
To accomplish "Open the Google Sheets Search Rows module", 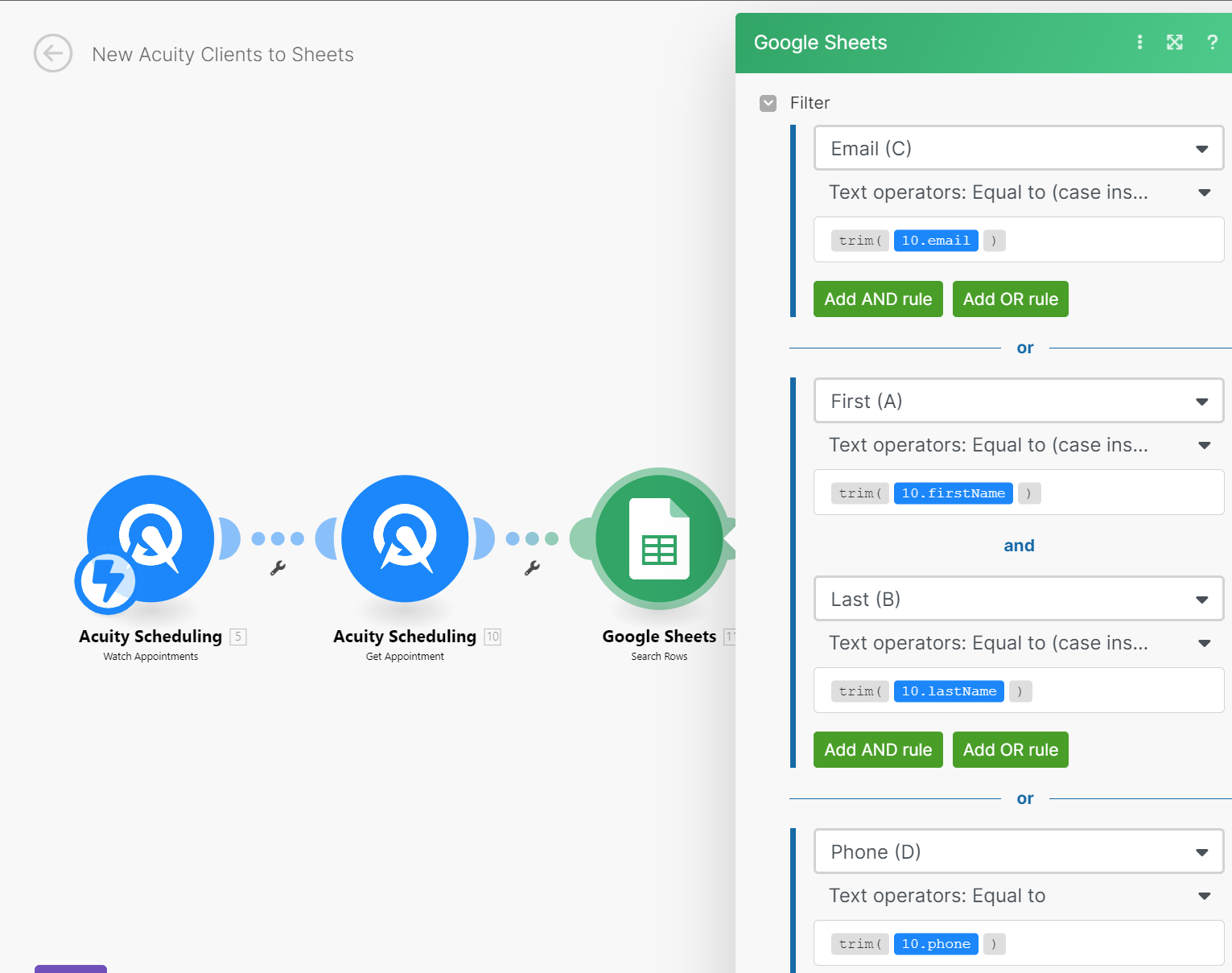I will [x=659, y=539].
